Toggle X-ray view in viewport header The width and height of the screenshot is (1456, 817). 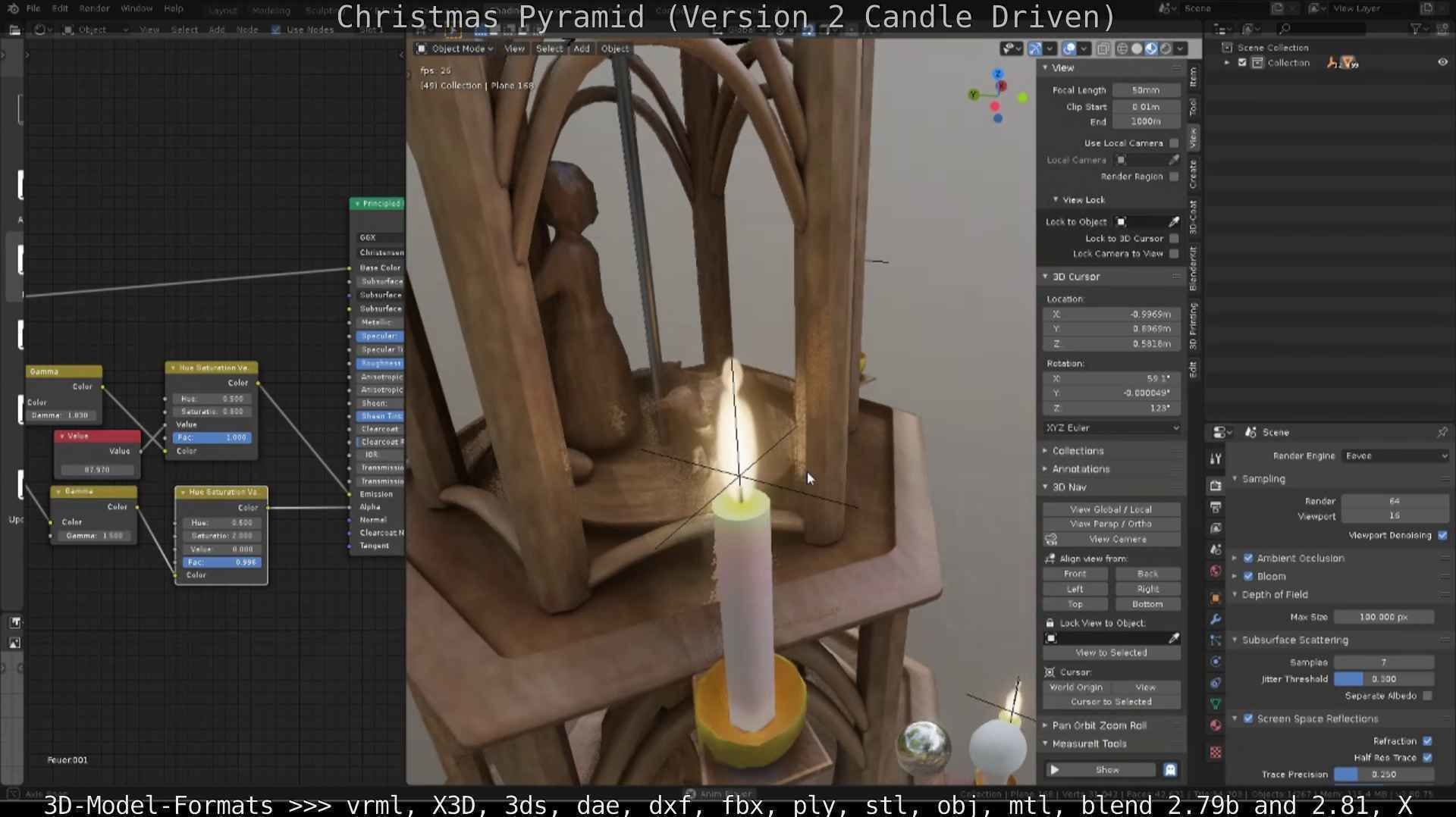(1103, 49)
